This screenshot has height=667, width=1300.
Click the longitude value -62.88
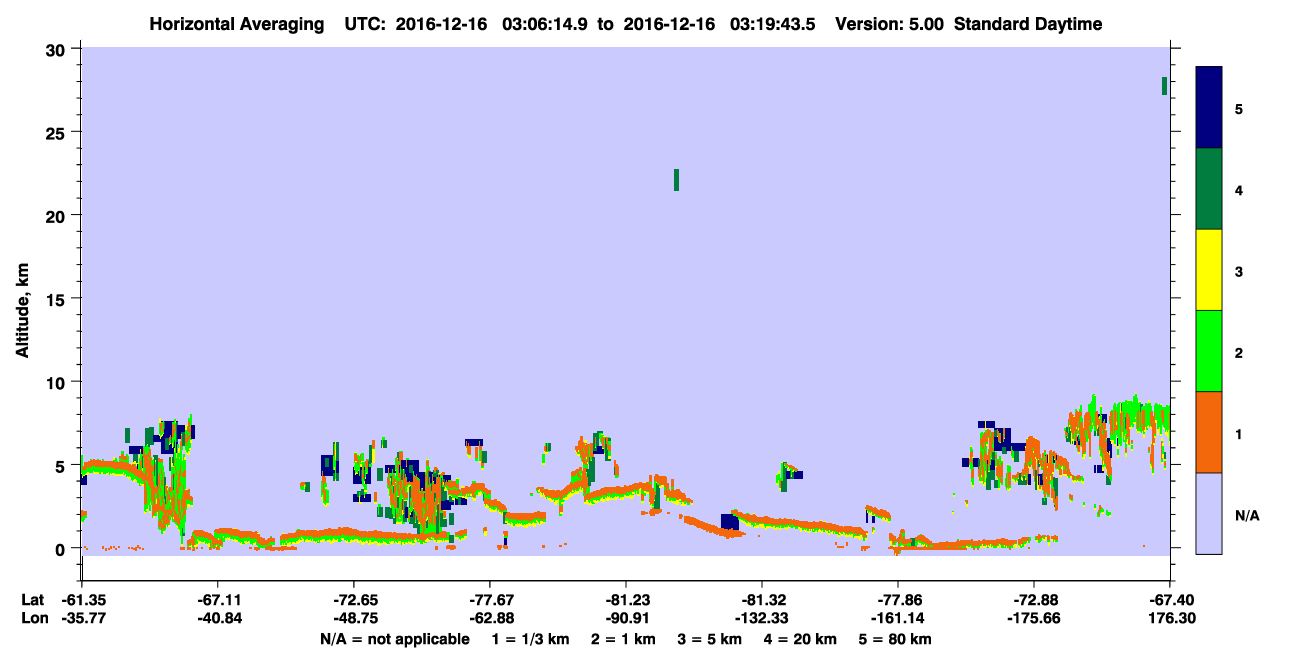489,619
